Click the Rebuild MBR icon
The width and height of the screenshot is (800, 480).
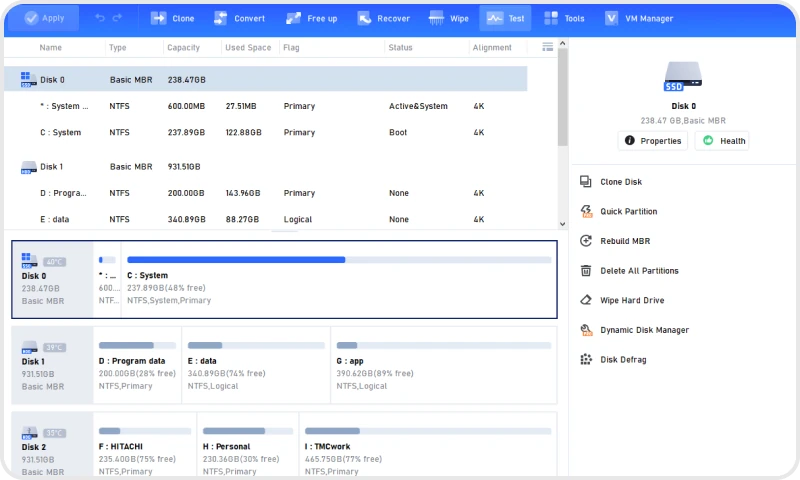tap(586, 241)
